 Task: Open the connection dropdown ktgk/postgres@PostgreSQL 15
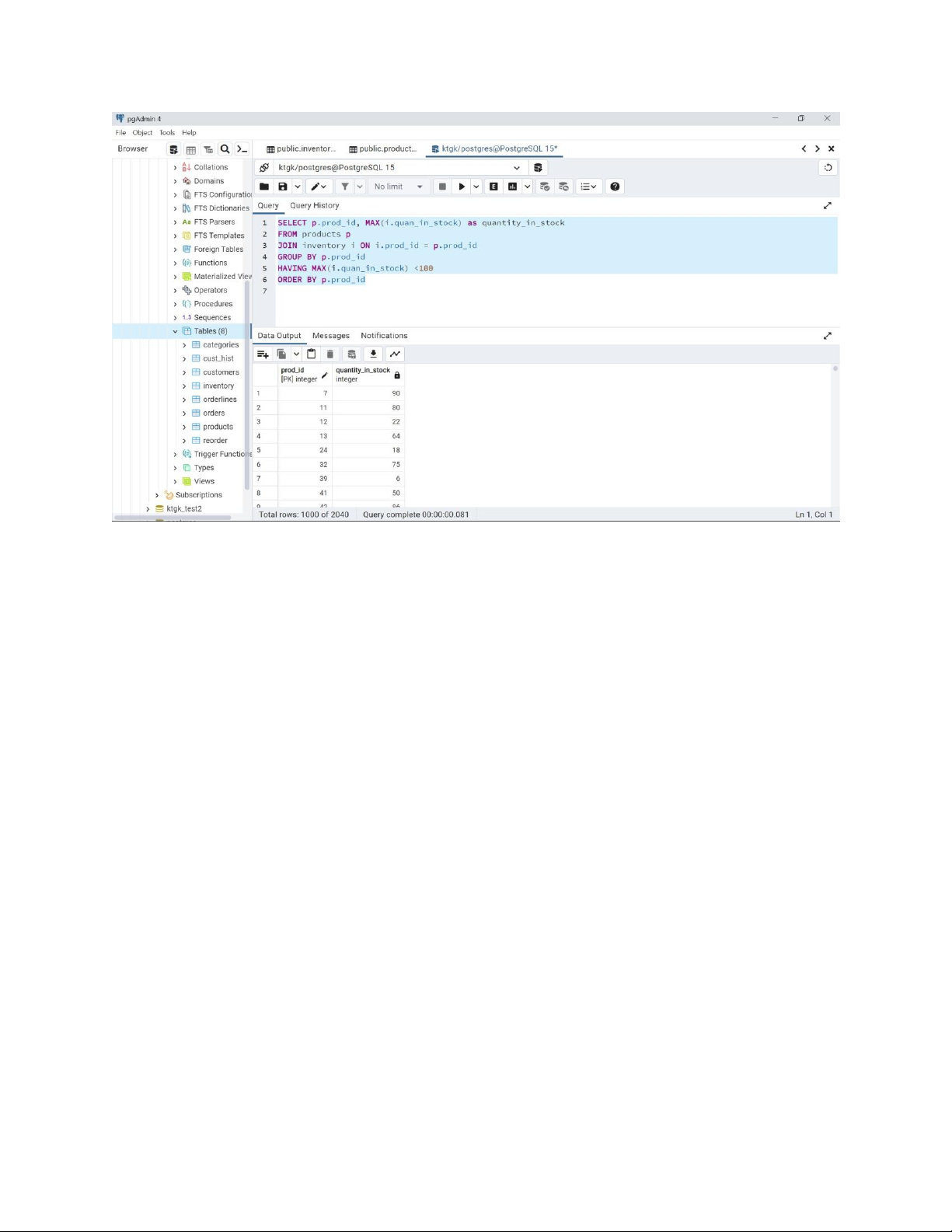(x=399, y=168)
